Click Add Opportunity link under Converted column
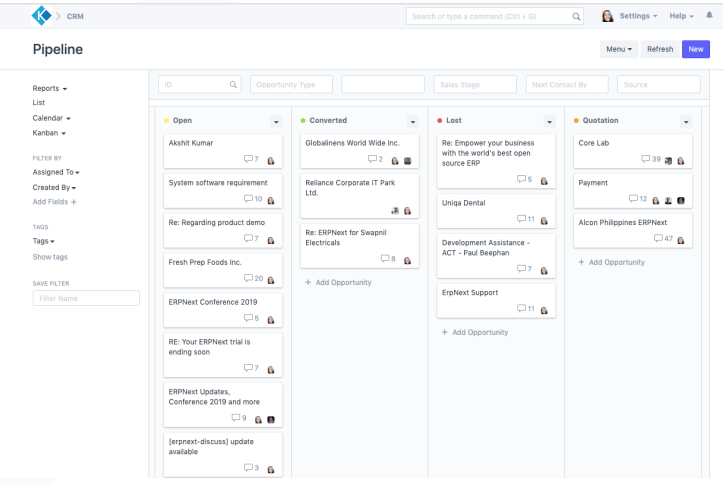The image size is (723, 485). click(338, 283)
